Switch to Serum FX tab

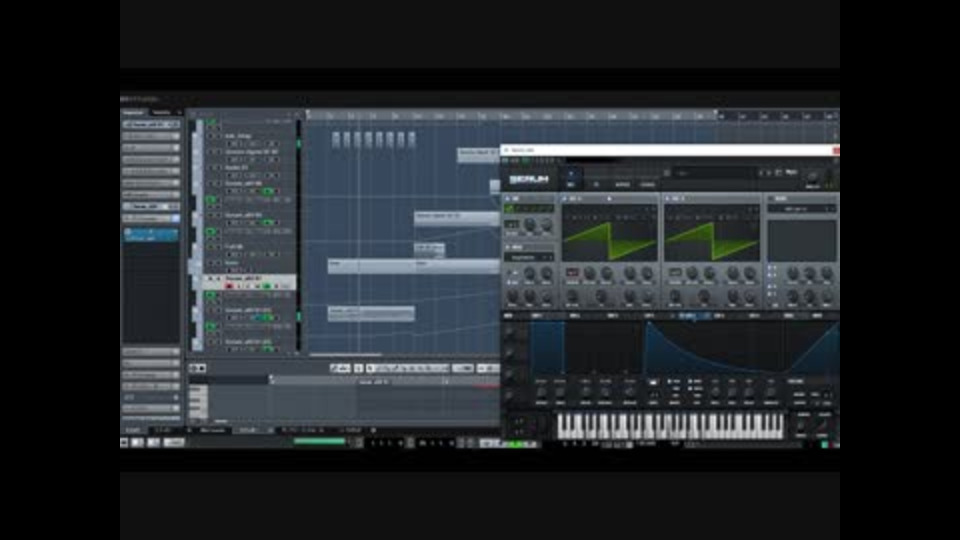[x=596, y=184]
